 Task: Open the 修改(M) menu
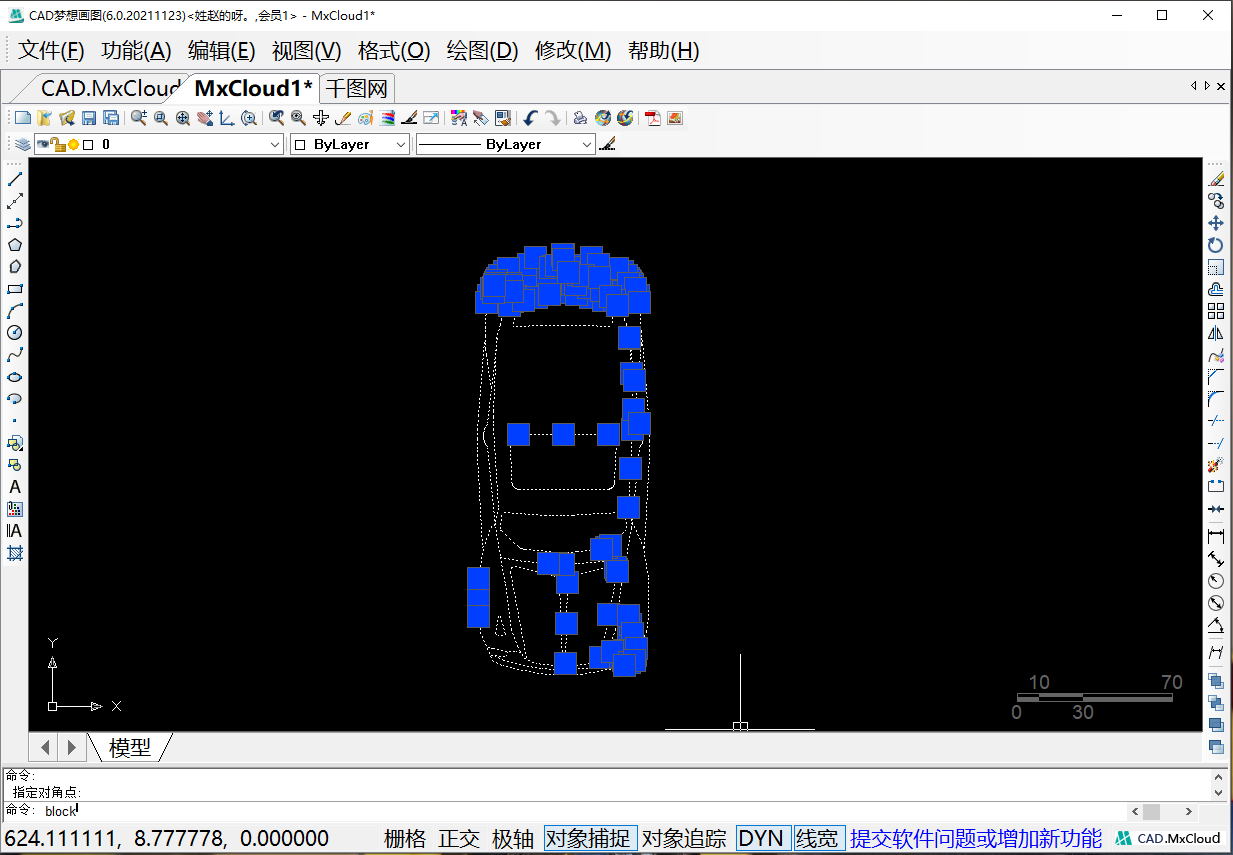click(x=573, y=51)
